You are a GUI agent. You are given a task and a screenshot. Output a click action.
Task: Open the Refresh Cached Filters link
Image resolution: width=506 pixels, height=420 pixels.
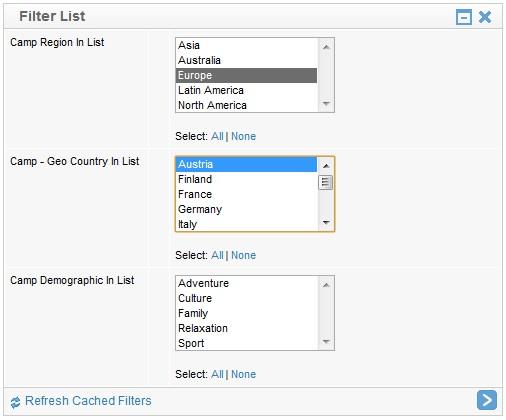[x=88, y=401]
